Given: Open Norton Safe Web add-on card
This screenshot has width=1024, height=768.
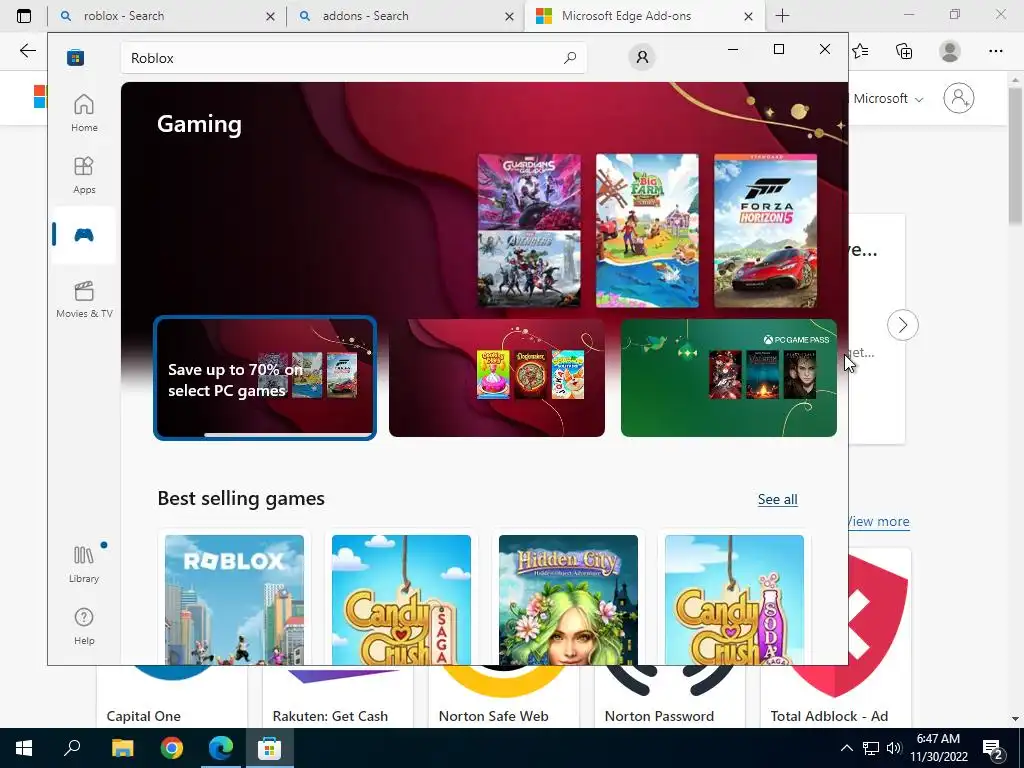Looking at the screenshot, I should pos(504,696).
